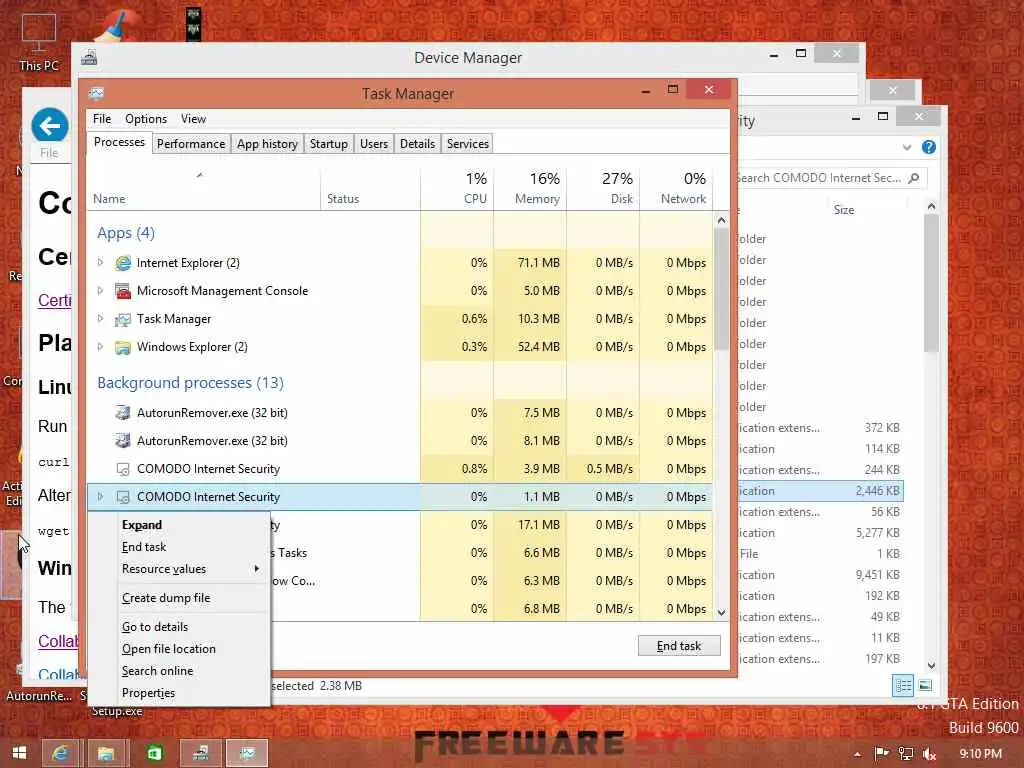Switch Explorer to large icons view
Screen dimensions: 1024x768
click(925, 685)
